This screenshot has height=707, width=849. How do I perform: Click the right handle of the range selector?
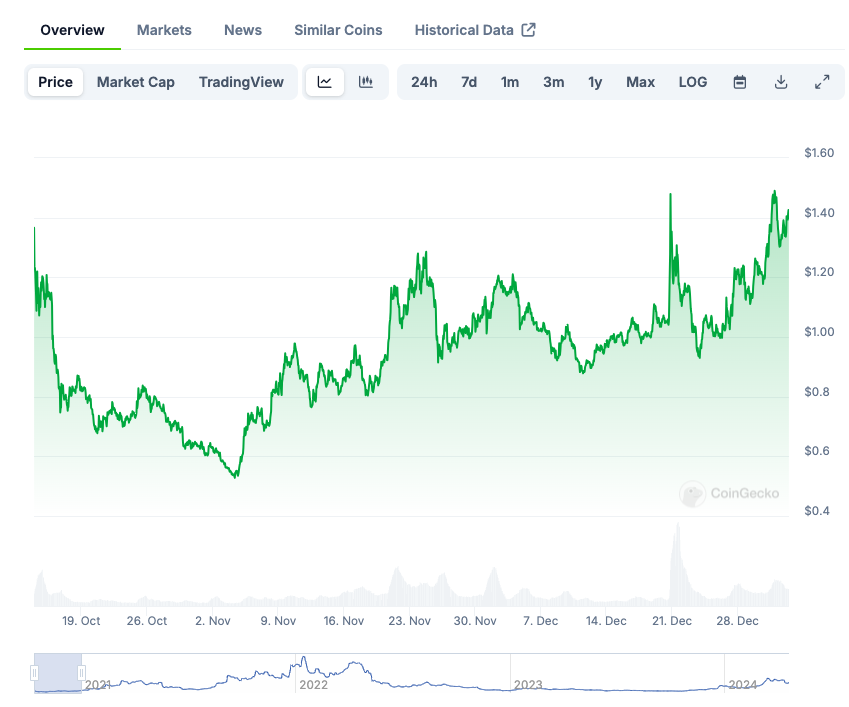point(82,673)
